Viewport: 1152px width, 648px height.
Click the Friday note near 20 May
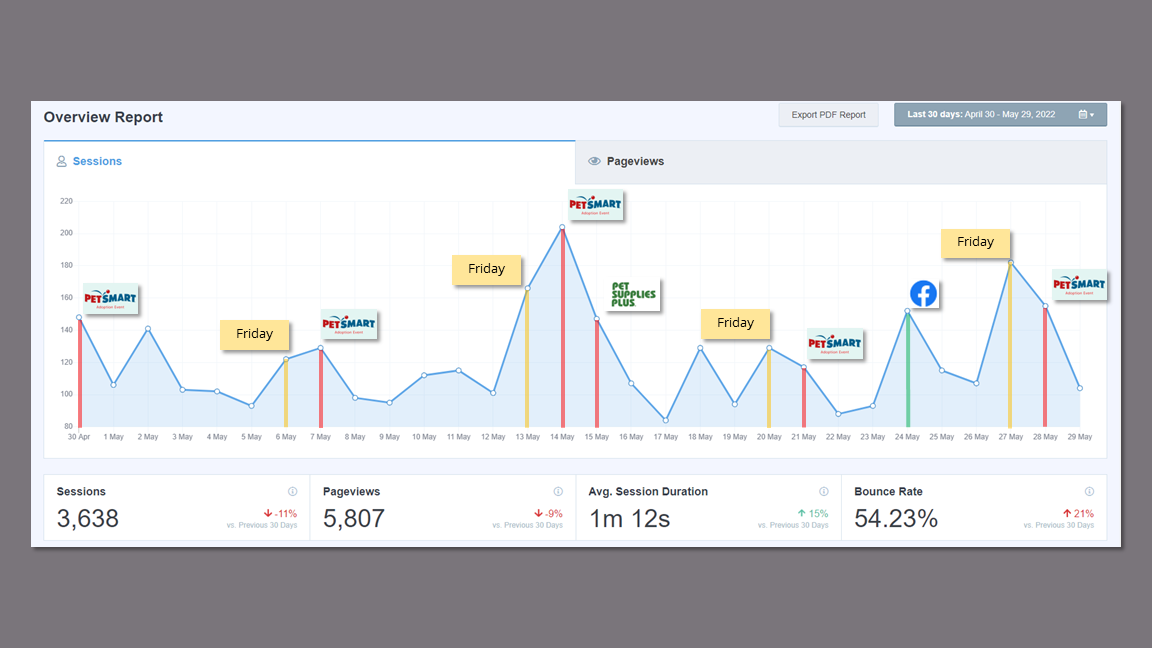(735, 323)
